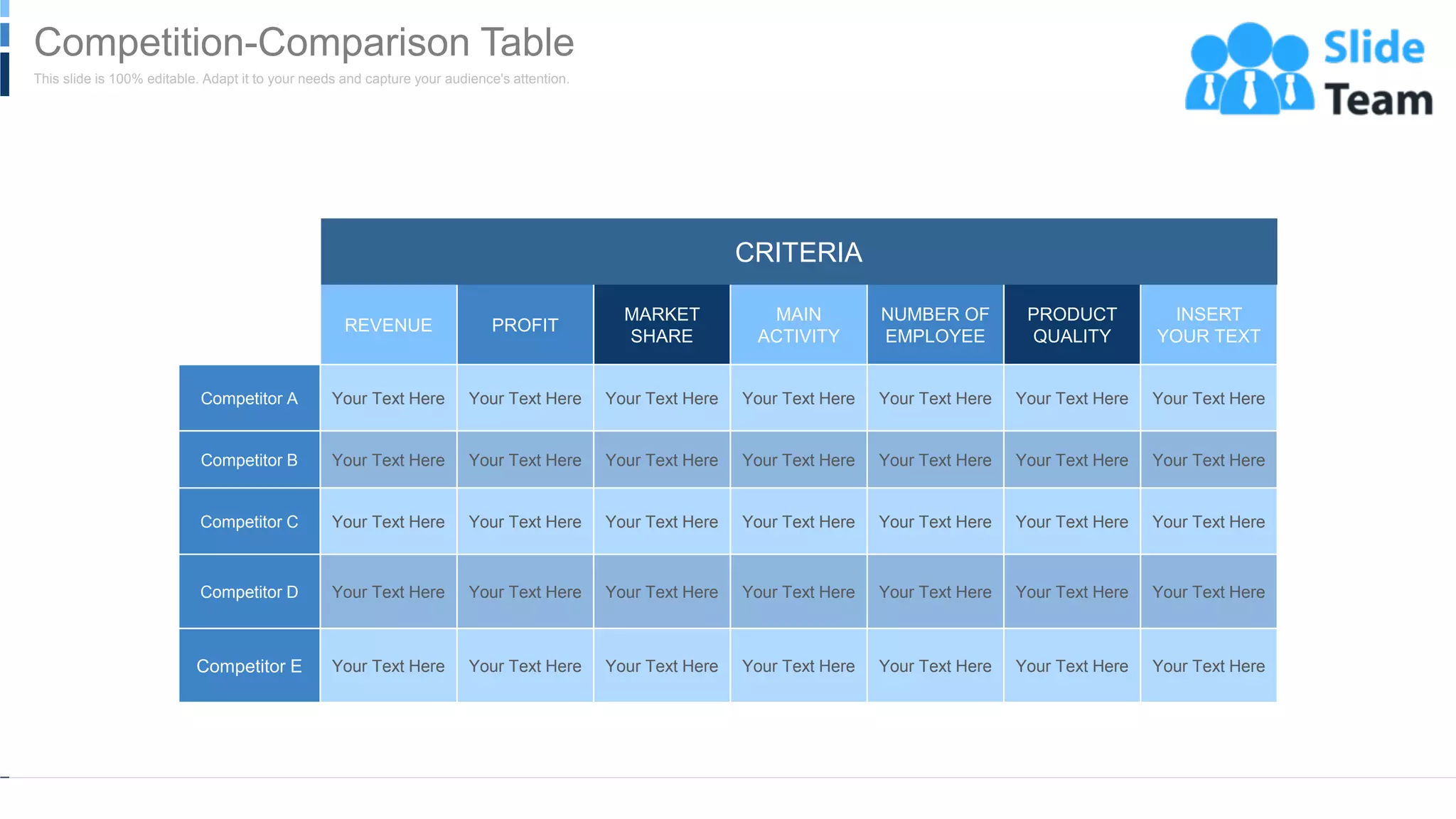Click the Competitor D row label
Image resolution: width=1456 pixels, height=819 pixels.
pyautogui.click(x=249, y=591)
